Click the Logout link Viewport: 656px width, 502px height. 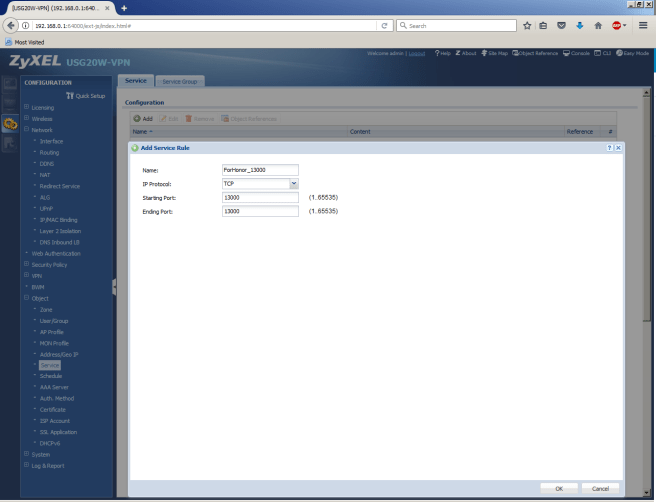pos(417,52)
